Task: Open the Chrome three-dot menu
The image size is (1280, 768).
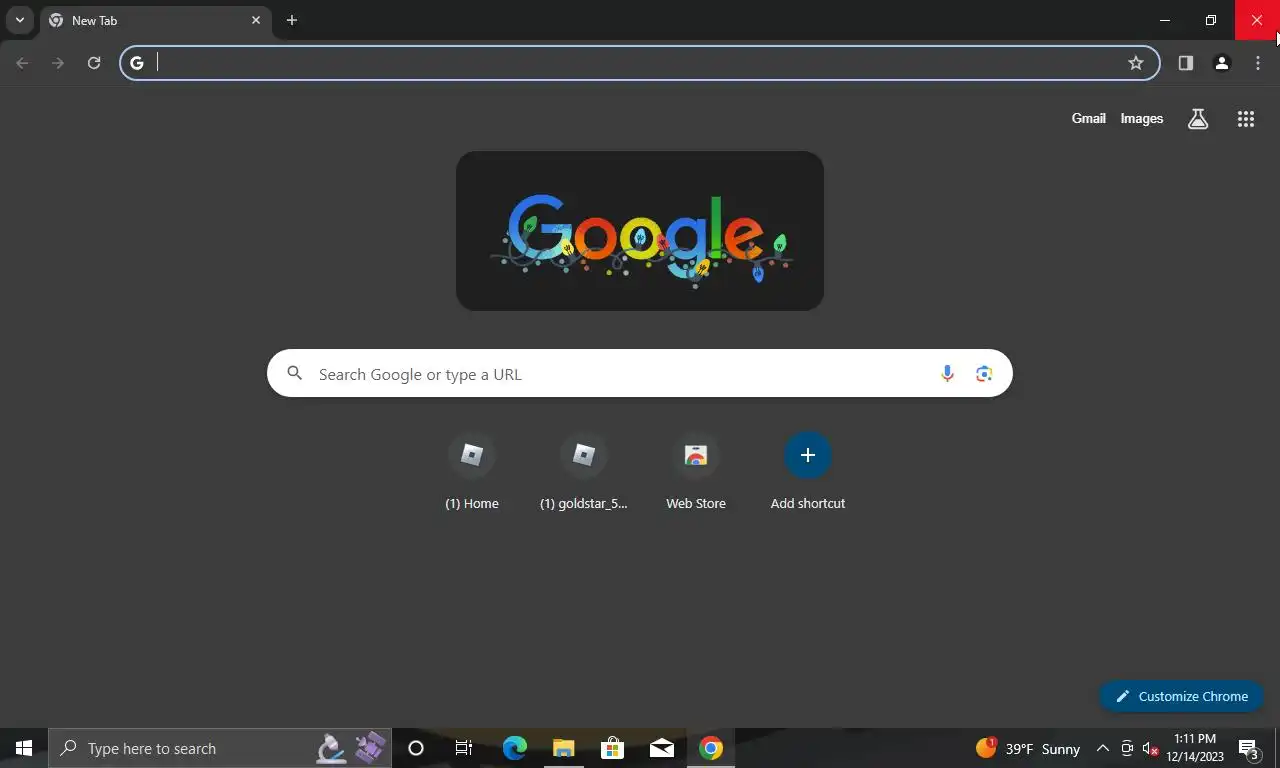Action: pyautogui.click(x=1258, y=63)
